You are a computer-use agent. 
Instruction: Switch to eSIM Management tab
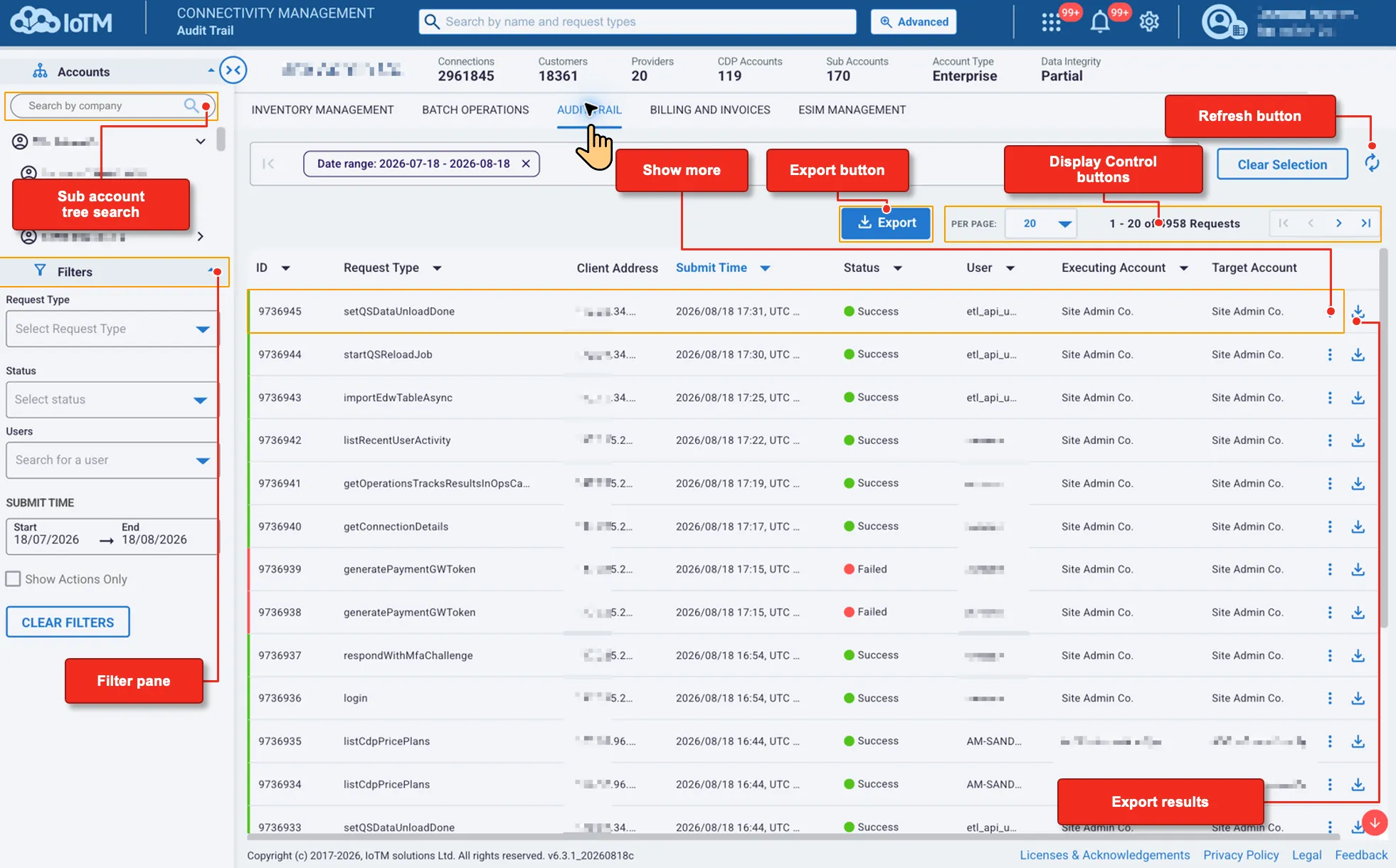point(852,110)
